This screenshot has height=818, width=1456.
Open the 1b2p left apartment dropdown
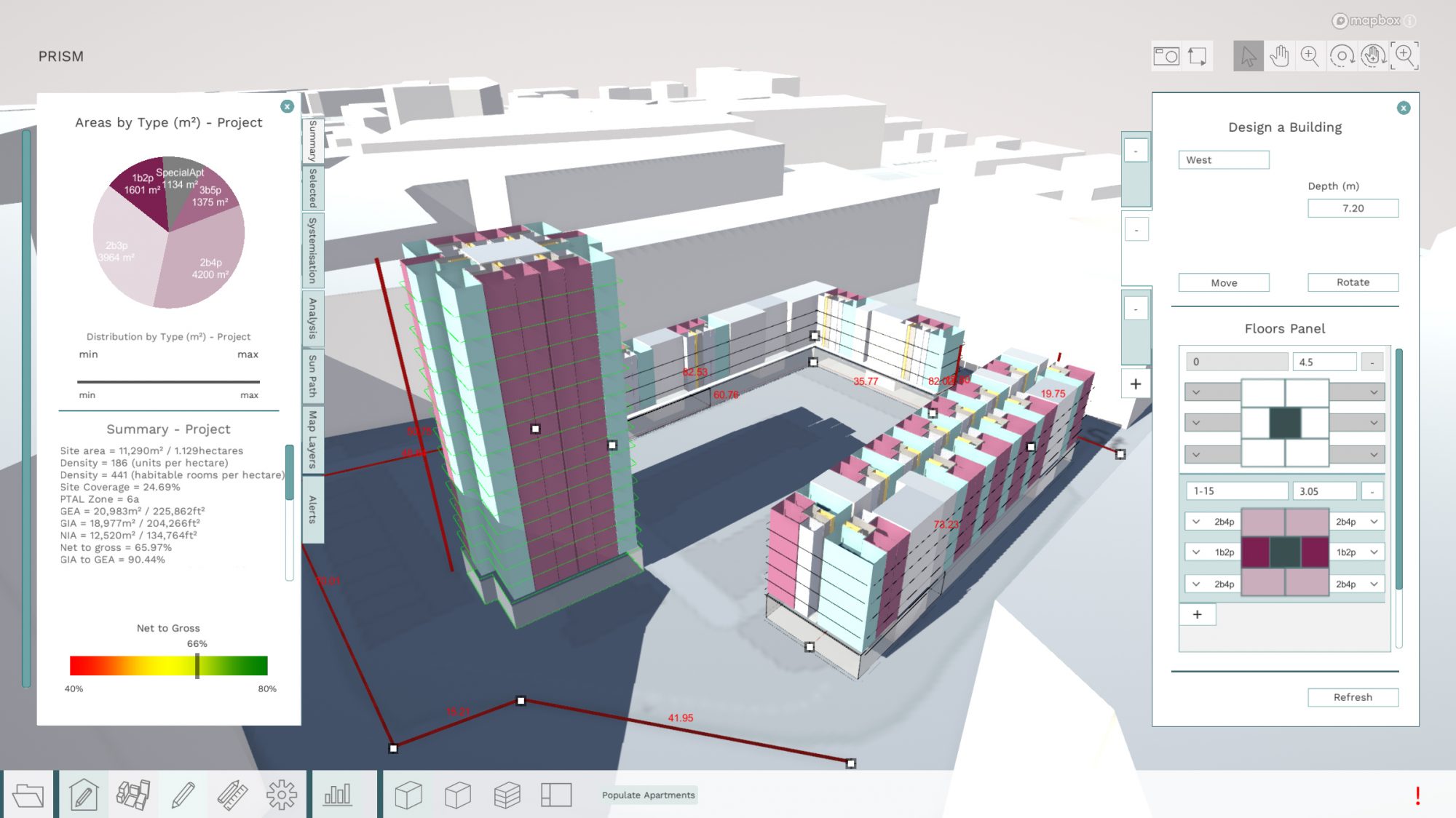1196,552
